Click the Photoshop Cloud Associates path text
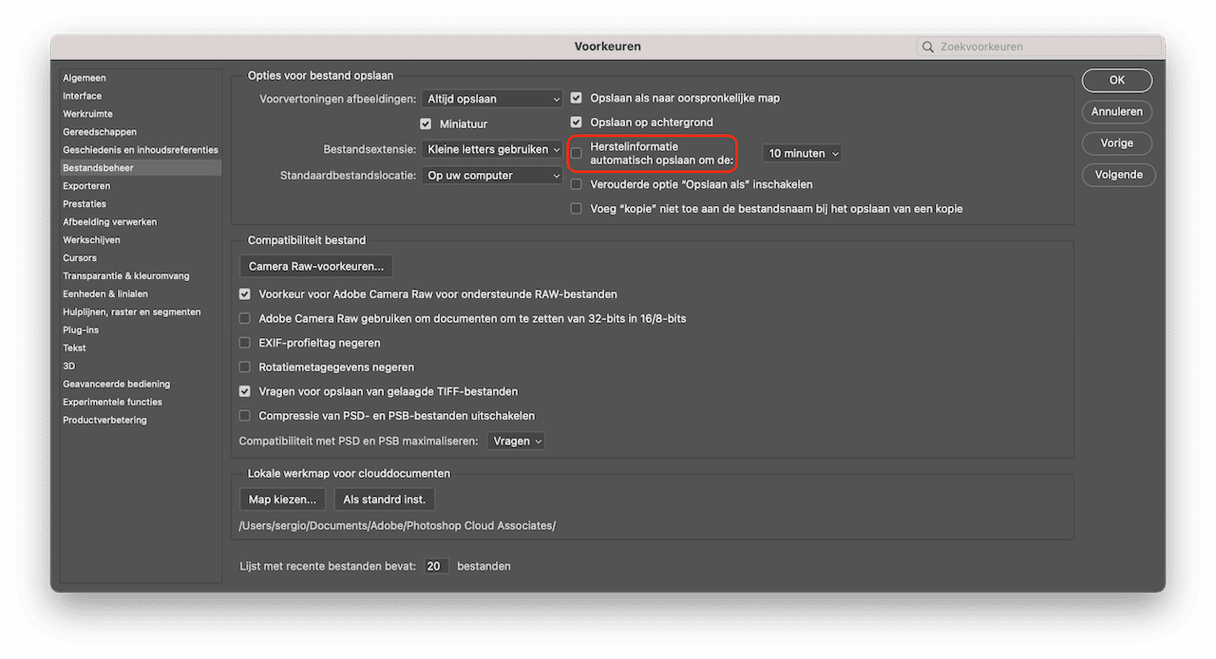 click(397, 526)
